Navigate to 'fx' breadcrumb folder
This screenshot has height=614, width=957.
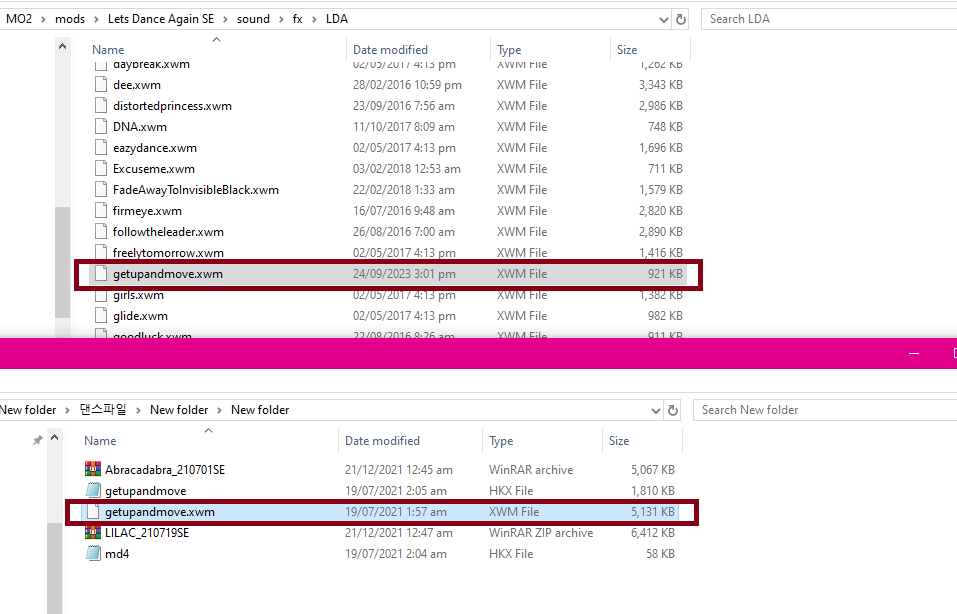[x=297, y=19]
